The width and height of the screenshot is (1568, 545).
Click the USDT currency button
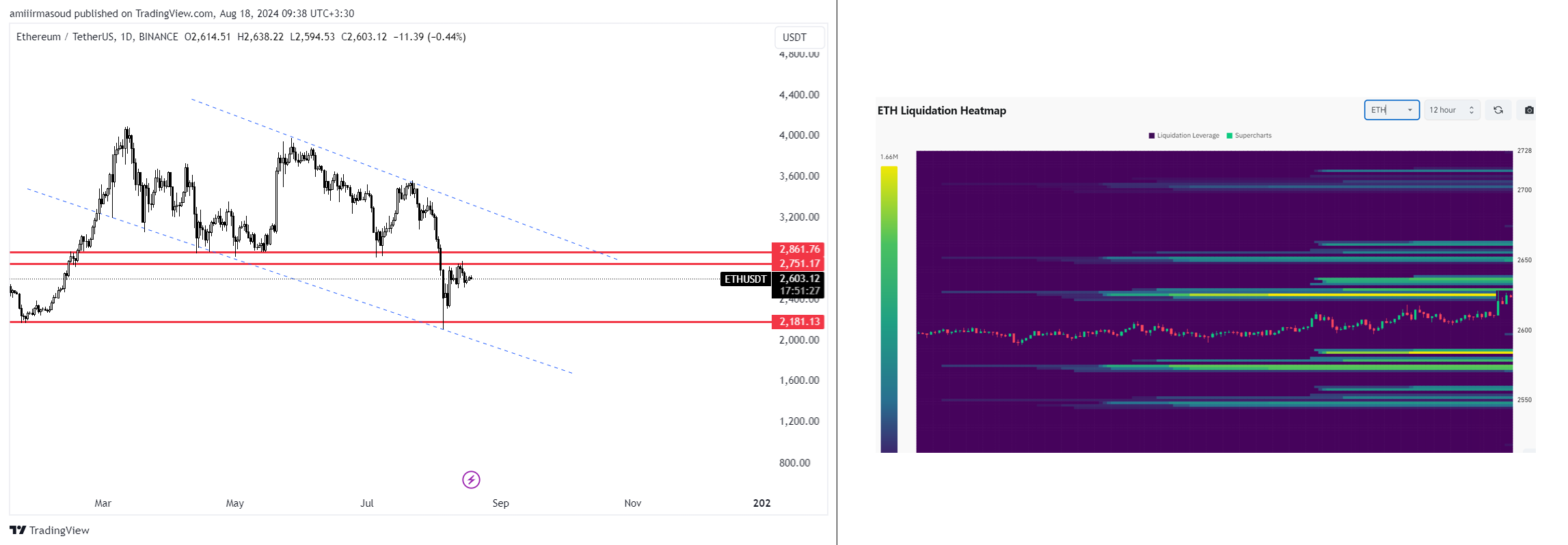[x=799, y=38]
